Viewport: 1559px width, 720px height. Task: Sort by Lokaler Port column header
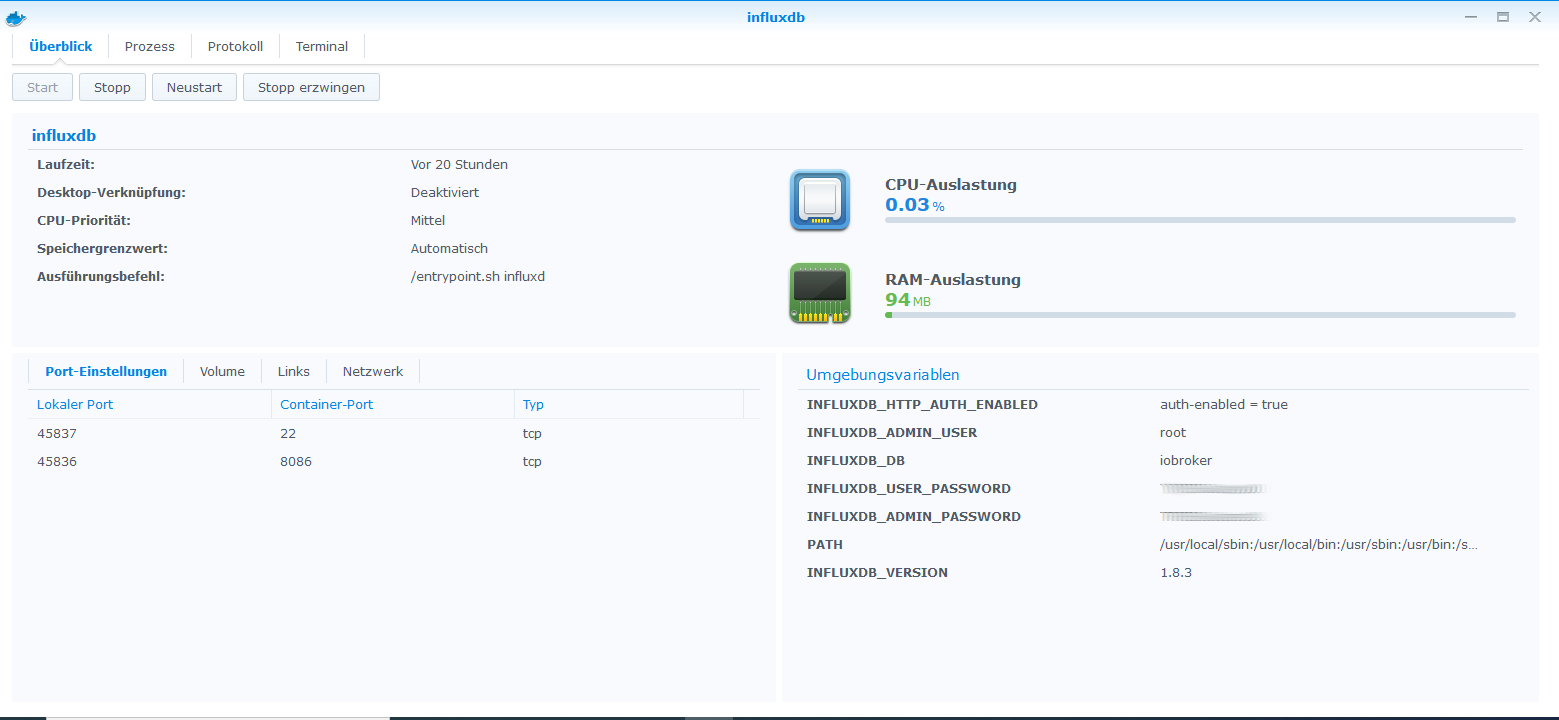tap(150, 404)
